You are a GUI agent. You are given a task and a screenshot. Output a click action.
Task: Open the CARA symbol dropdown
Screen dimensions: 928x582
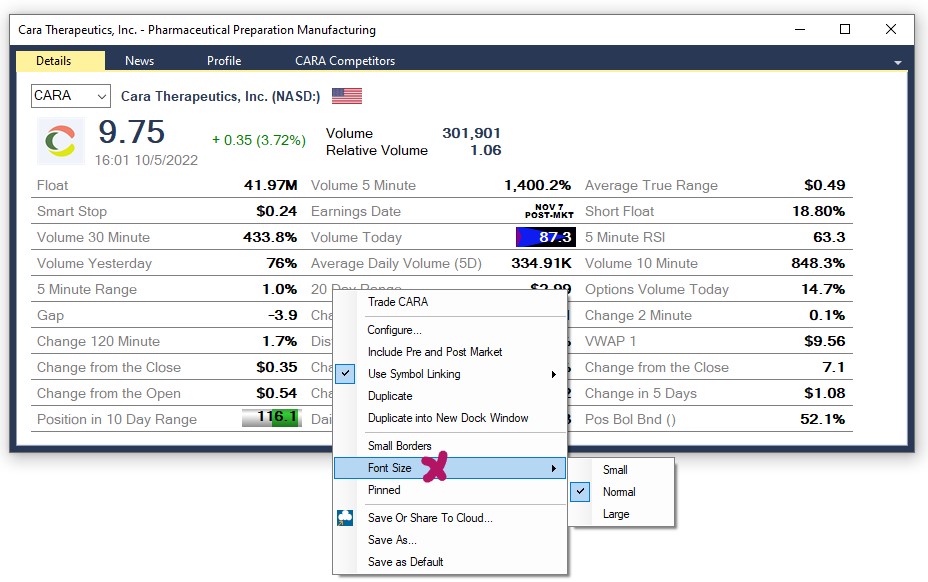pos(70,96)
